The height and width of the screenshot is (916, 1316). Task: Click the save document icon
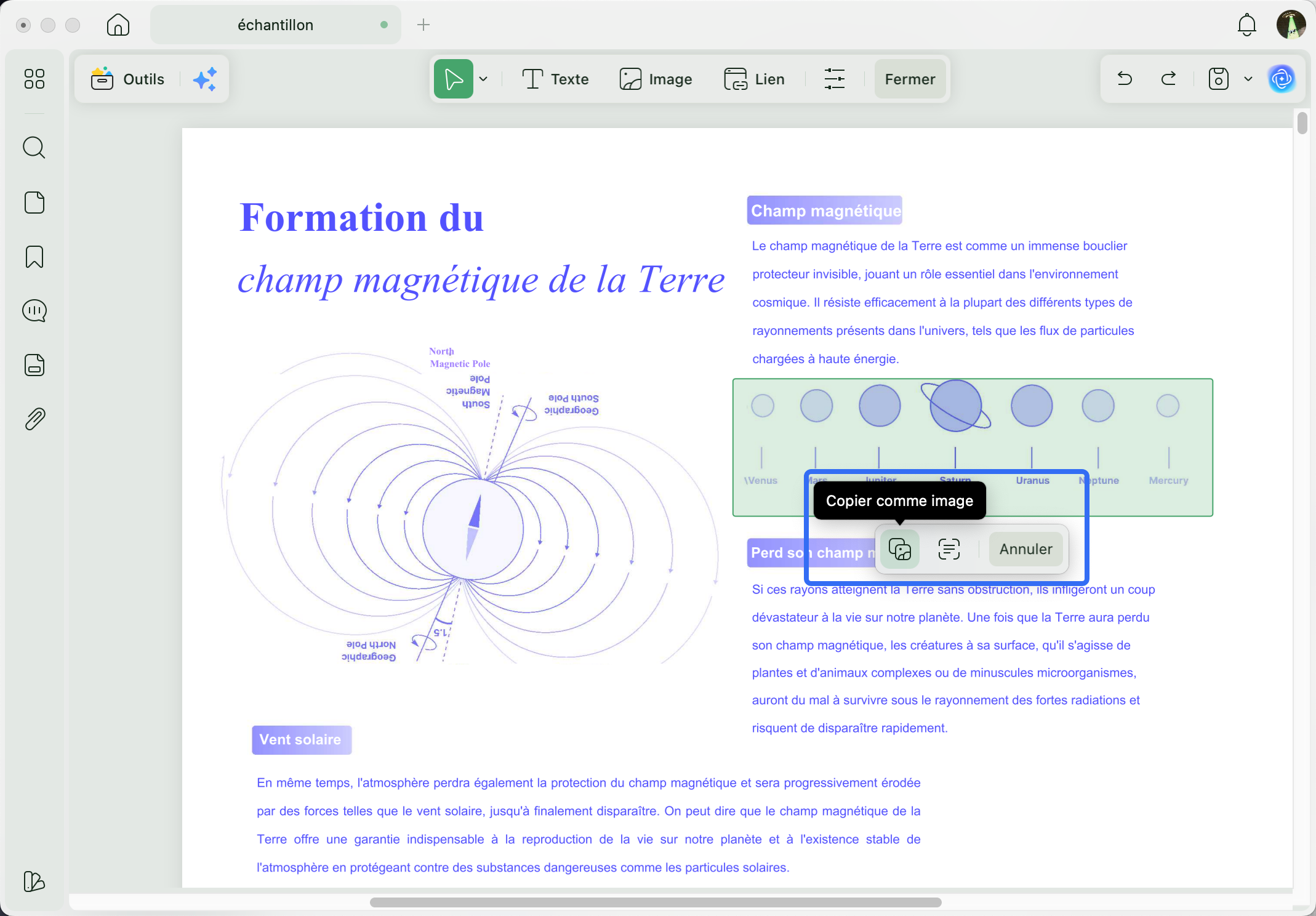[x=1219, y=79]
